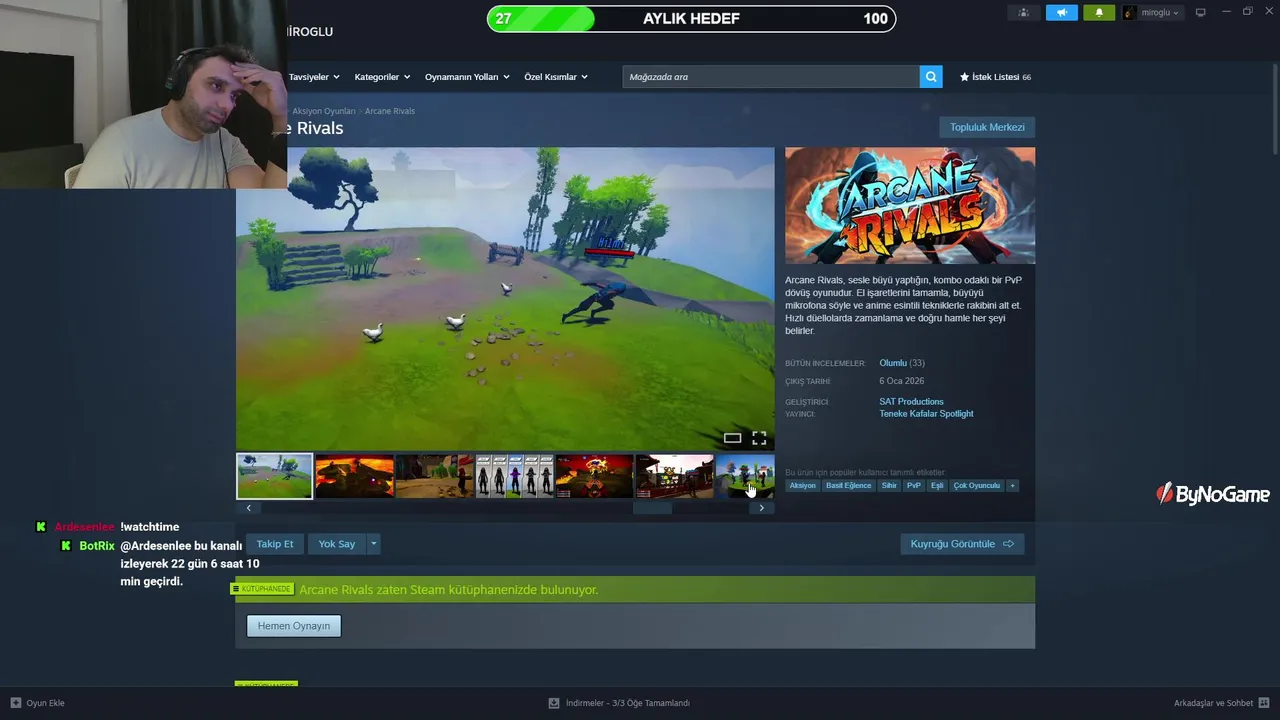Open the Aksiyon Oyunları breadcrumb link

324,111
